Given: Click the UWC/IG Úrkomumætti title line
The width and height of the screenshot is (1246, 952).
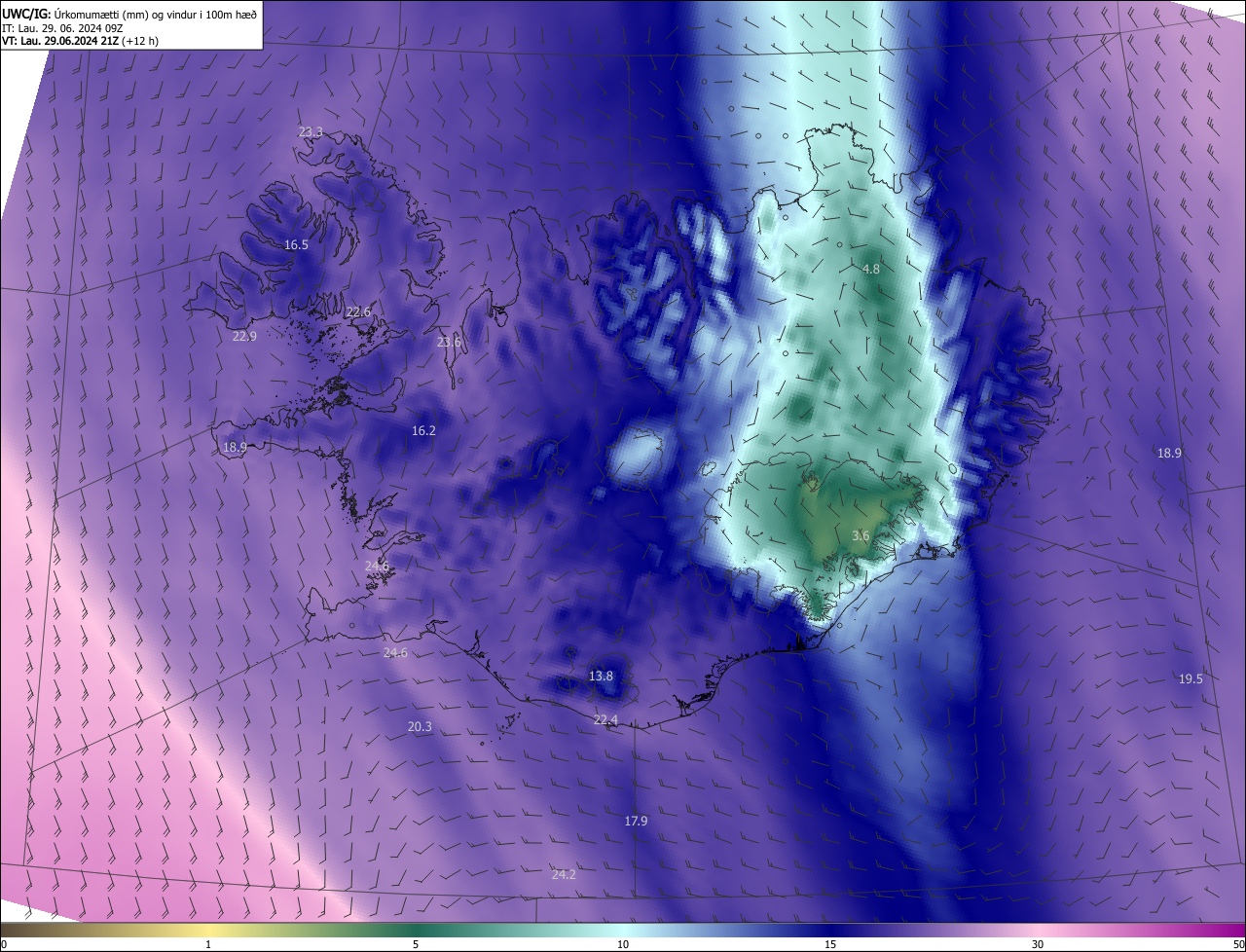Looking at the screenshot, I should (x=129, y=14).
